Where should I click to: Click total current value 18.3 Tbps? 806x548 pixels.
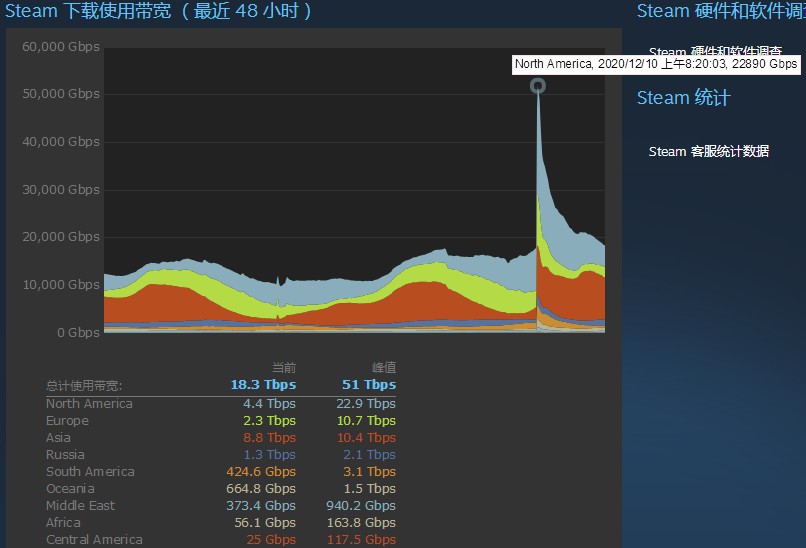tap(263, 385)
